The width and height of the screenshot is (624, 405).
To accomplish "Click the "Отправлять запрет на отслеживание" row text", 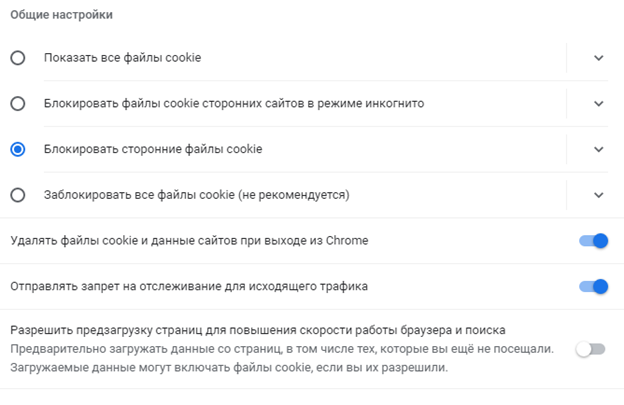I will pyautogui.click(x=188, y=287).
